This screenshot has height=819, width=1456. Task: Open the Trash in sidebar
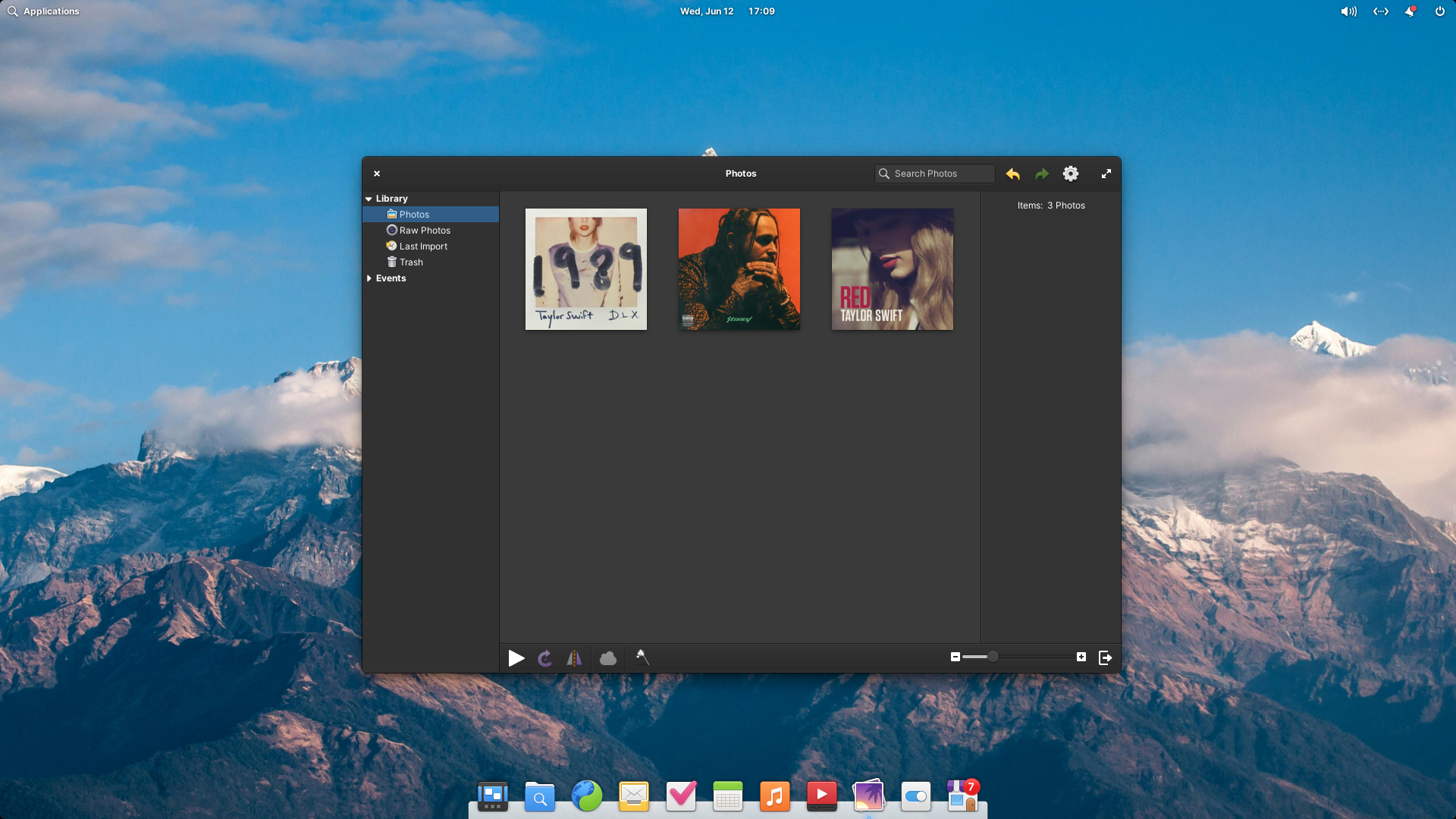pos(411,262)
